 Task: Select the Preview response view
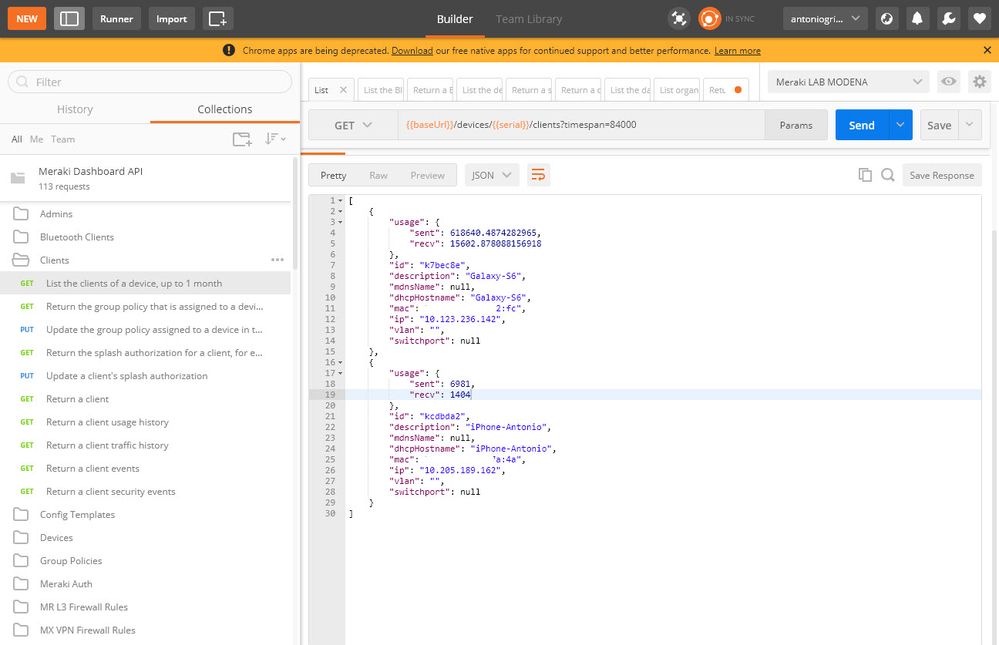tap(428, 175)
